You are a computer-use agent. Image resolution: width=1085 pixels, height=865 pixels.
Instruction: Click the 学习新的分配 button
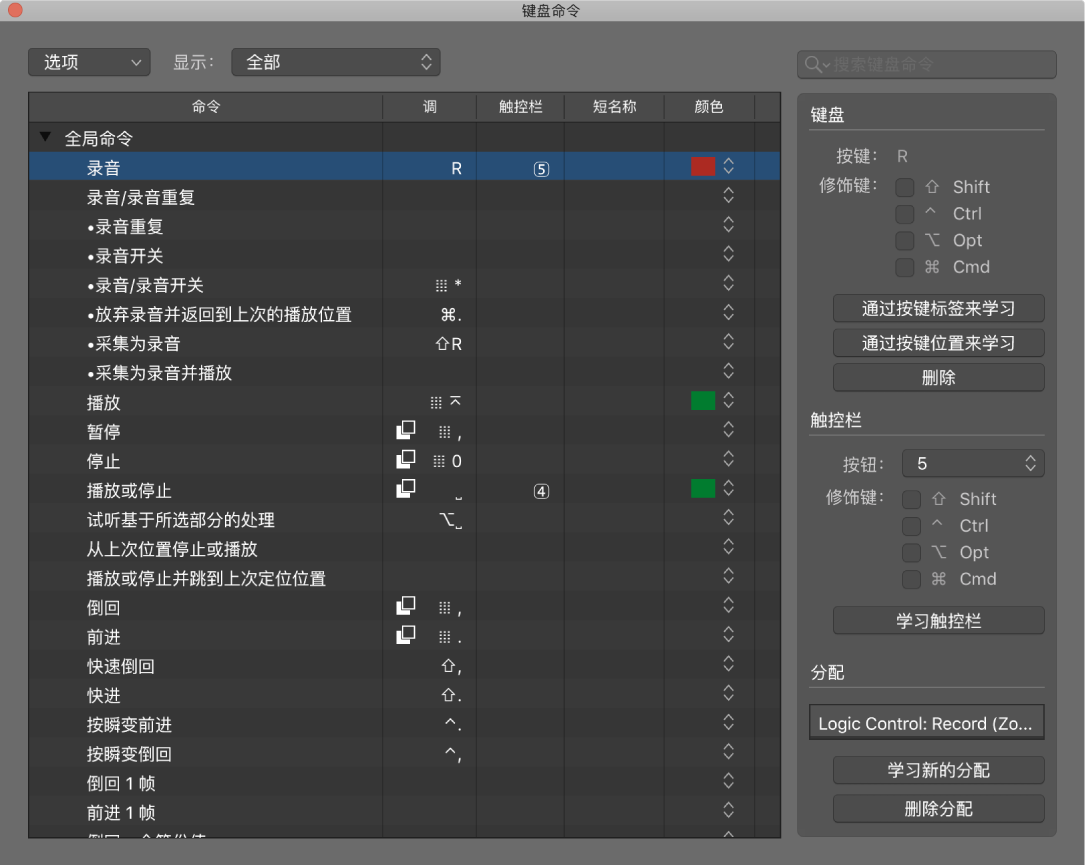937,770
